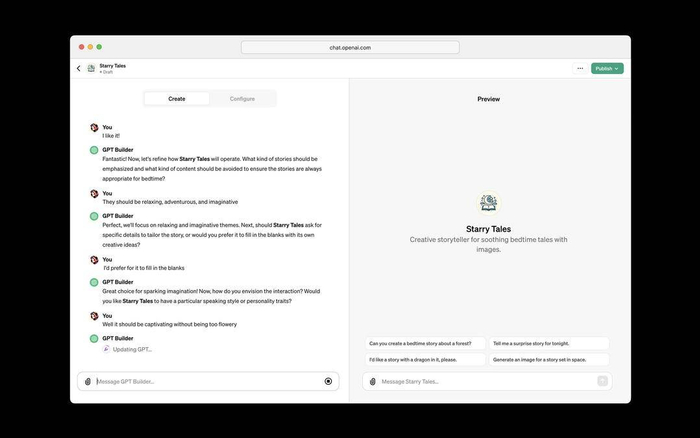The height and width of the screenshot is (438, 700).
Task: Click the Starry Tales book logo in preview
Action: [488, 203]
